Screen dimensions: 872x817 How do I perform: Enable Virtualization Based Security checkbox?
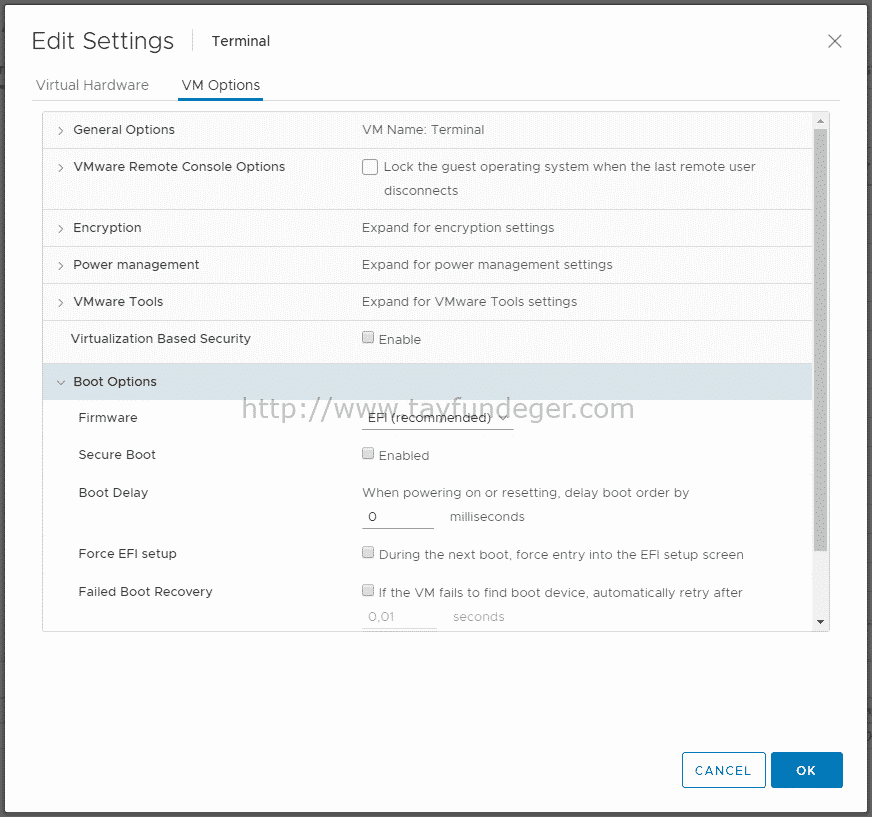(x=368, y=338)
